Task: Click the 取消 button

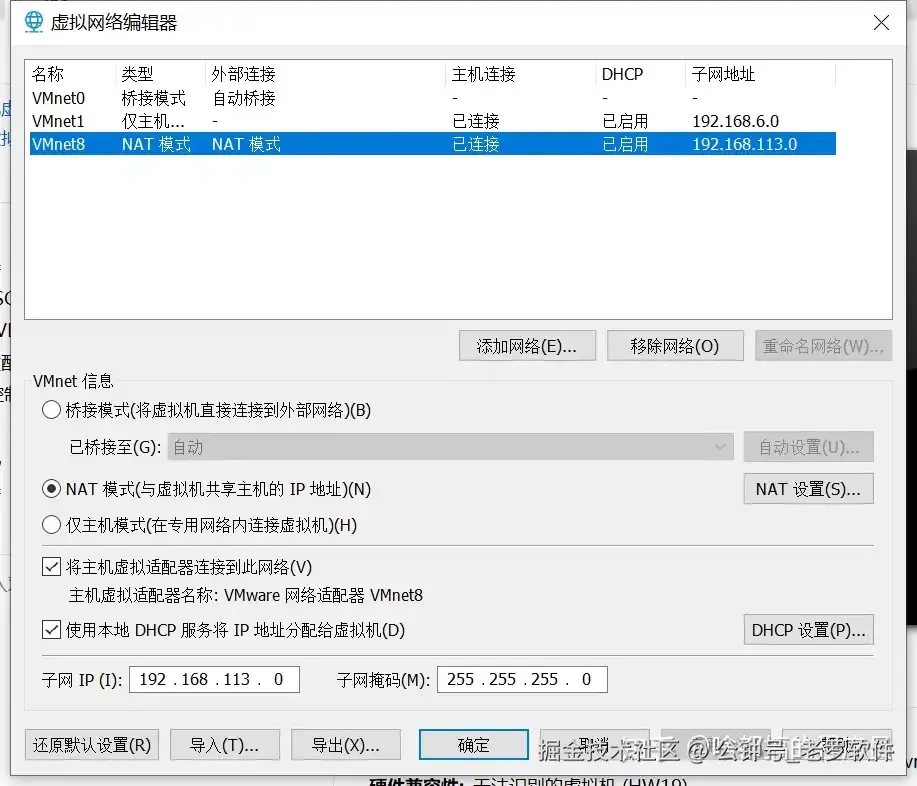Action: click(x=595, y=744)
